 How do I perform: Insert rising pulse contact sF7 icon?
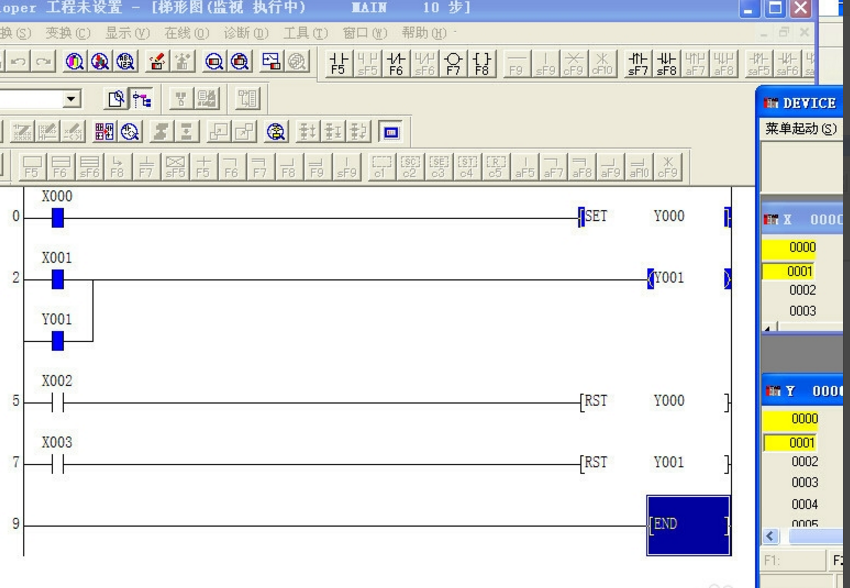(637, 63)
